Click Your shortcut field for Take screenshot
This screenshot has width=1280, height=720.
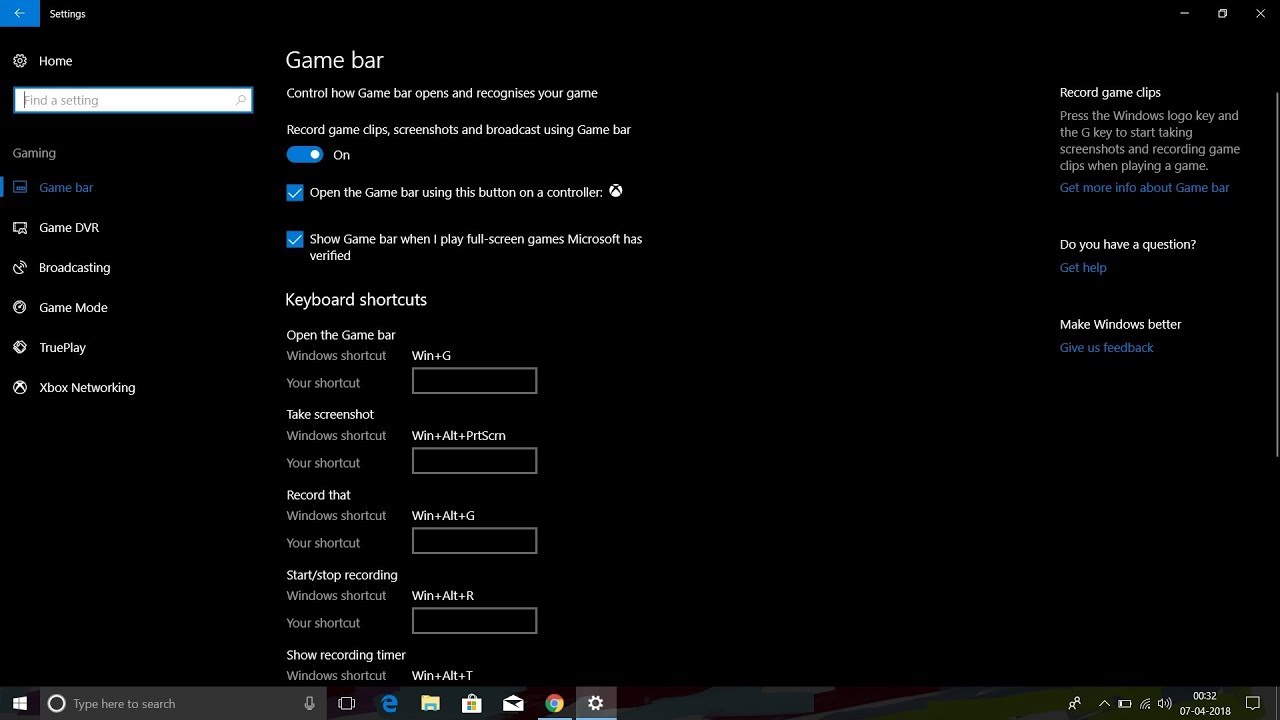(x=474, y=461)
